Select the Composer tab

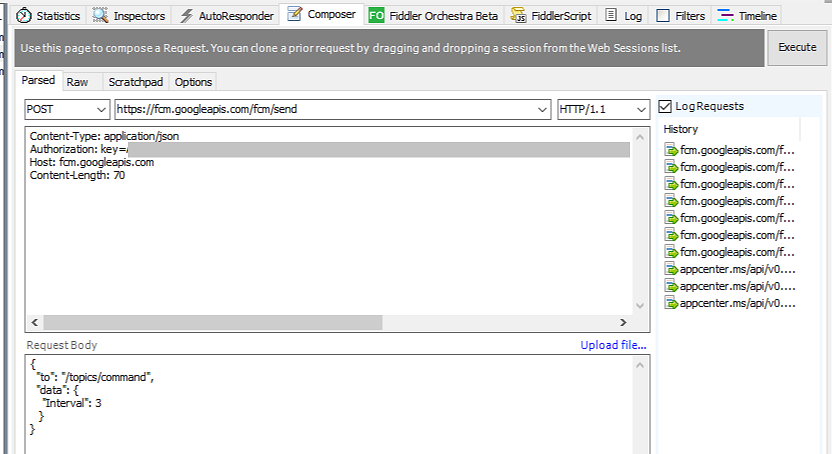[322, 14]
